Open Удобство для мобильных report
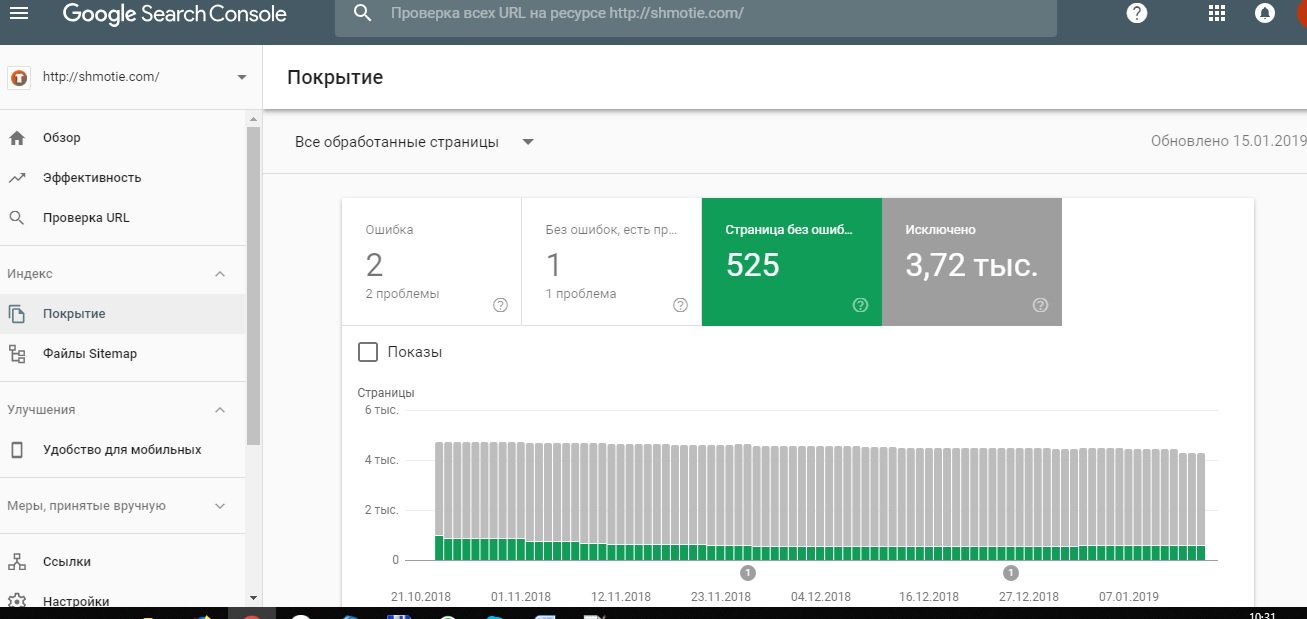This screenshot has width=1307, height=619. click(x=121, y=450)
